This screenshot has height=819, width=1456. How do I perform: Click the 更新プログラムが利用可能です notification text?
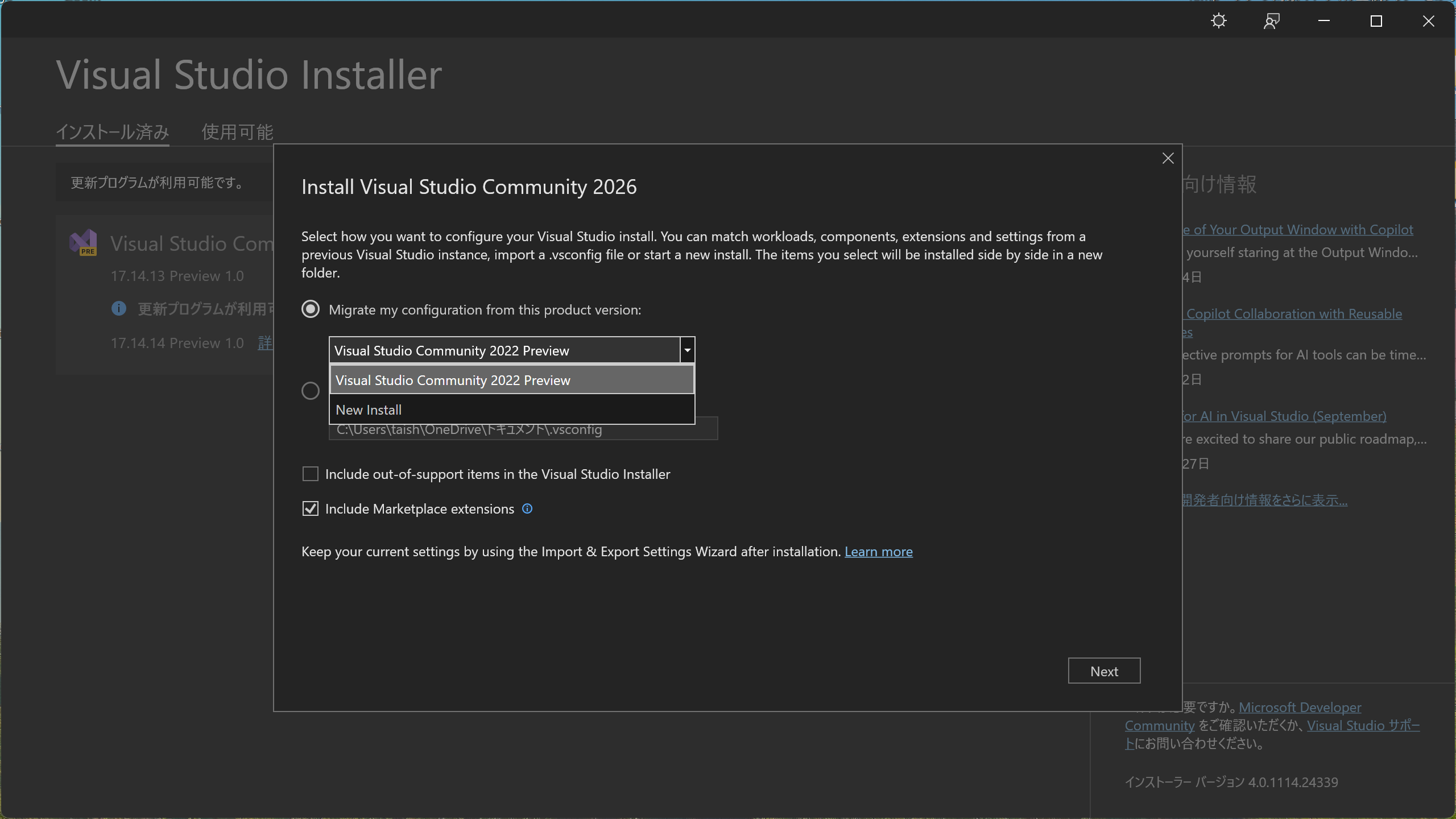tap(158, 183)
